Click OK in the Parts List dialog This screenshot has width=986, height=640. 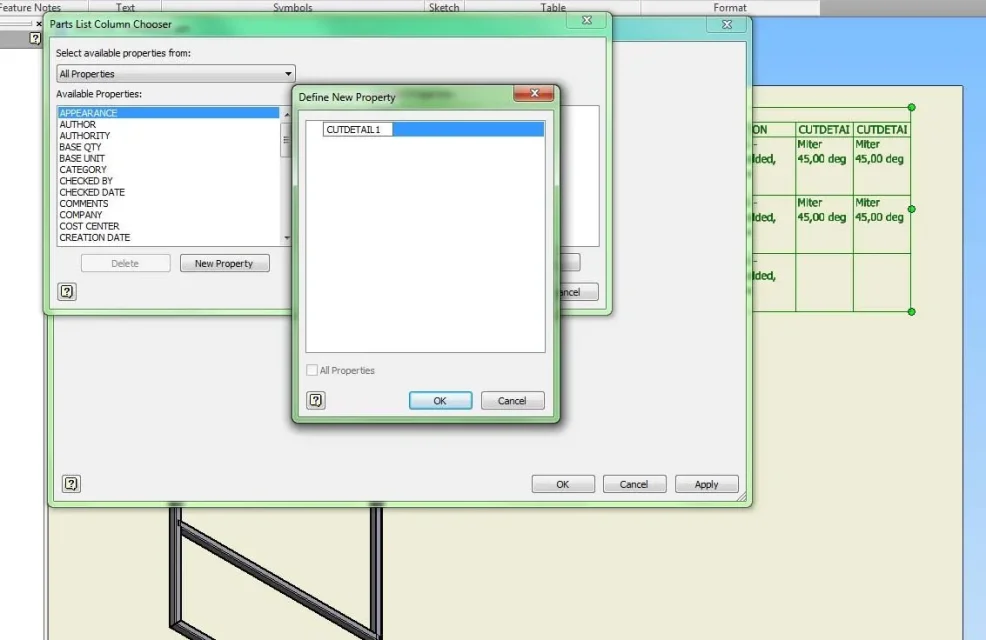[x=563, y=484]
